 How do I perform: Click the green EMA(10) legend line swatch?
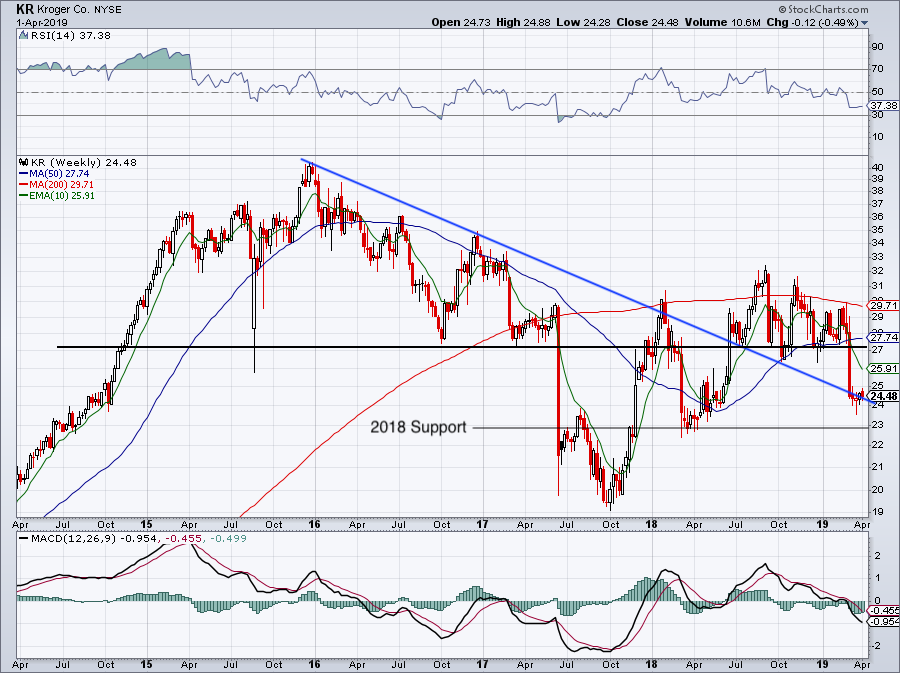coord(23,196)
